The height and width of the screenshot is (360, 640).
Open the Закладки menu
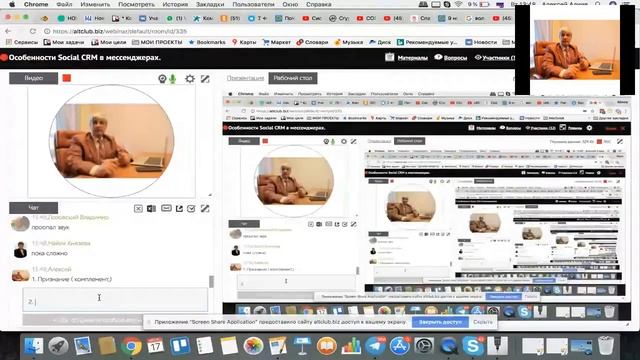point(210,4)
